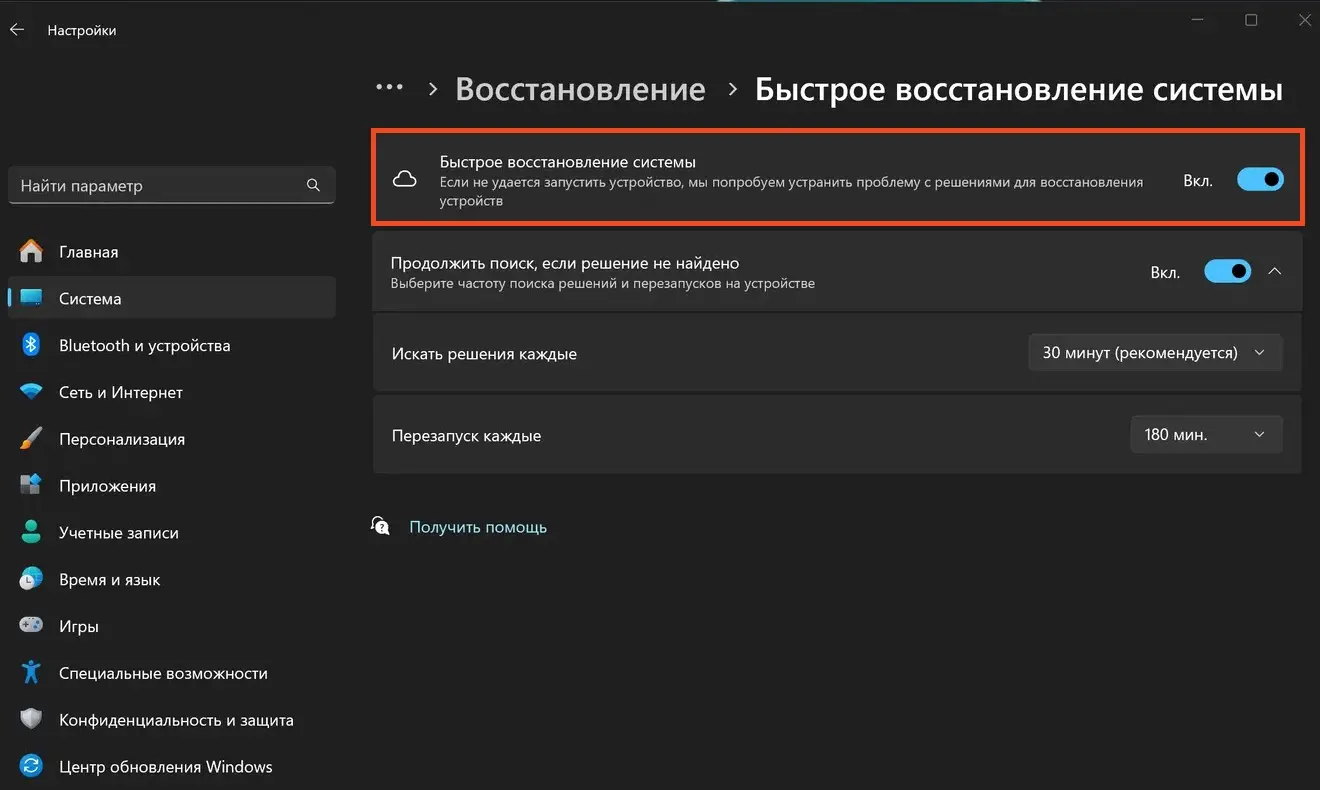Click the Bluetooth icon in sidebar

(x=31, y=345)
